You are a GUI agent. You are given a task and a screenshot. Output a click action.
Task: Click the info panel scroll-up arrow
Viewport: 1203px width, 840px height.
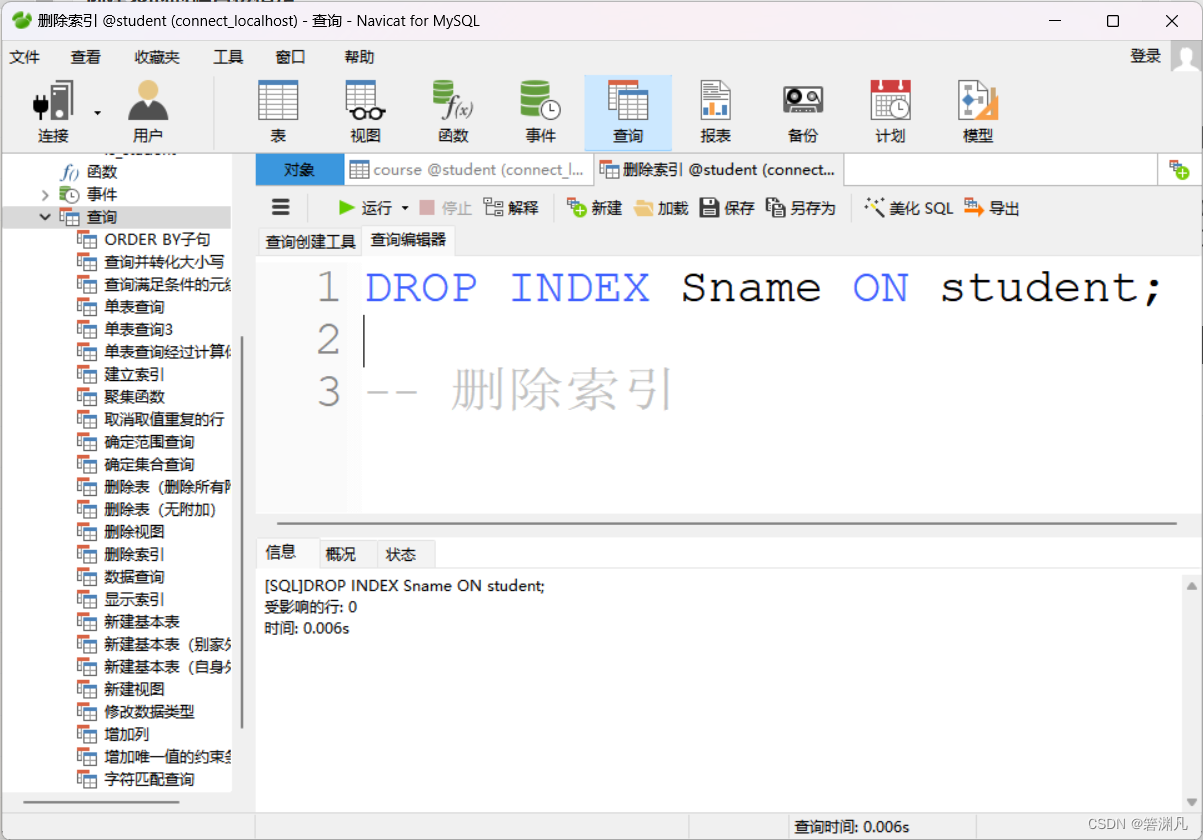pyautogui.click(x=1190, y=585)
